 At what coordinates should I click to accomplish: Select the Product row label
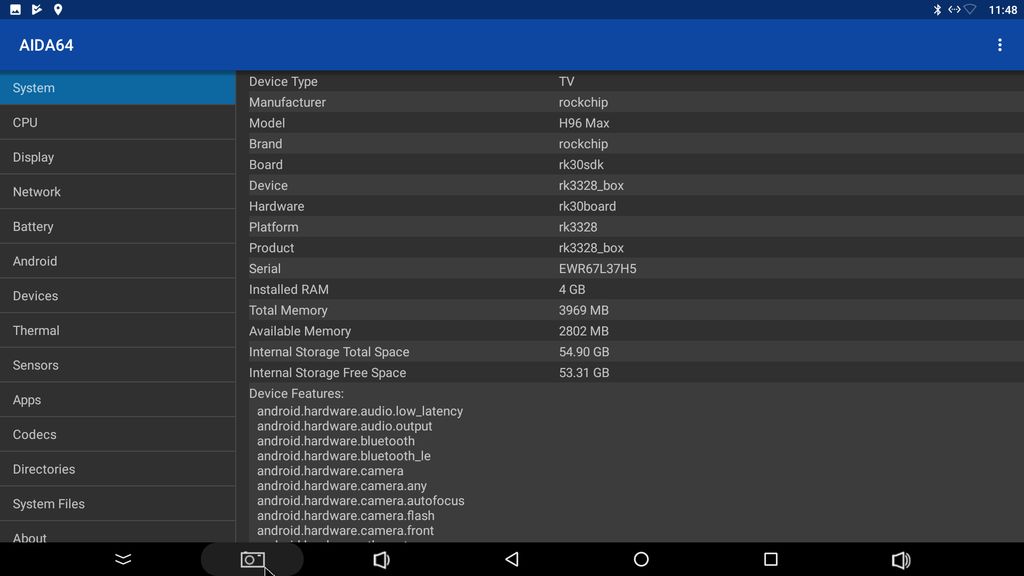(x=271, y=248)
